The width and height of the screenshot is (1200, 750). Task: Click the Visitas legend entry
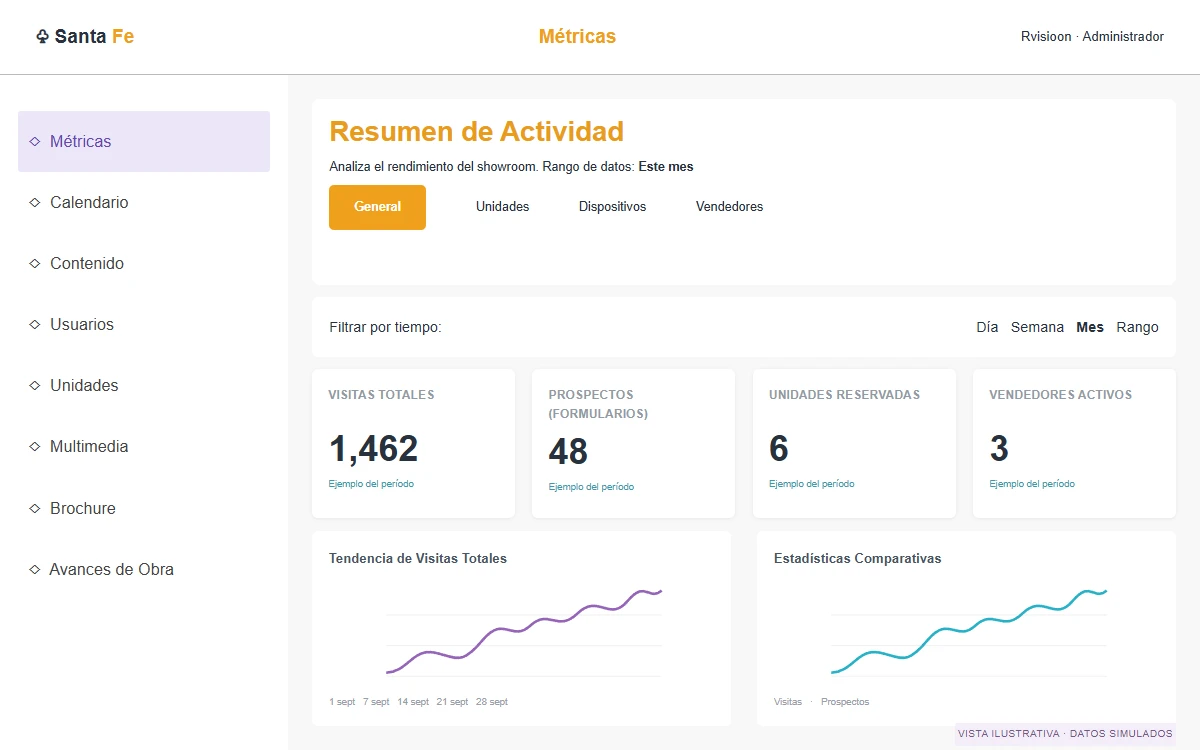(x=788, y=702)
